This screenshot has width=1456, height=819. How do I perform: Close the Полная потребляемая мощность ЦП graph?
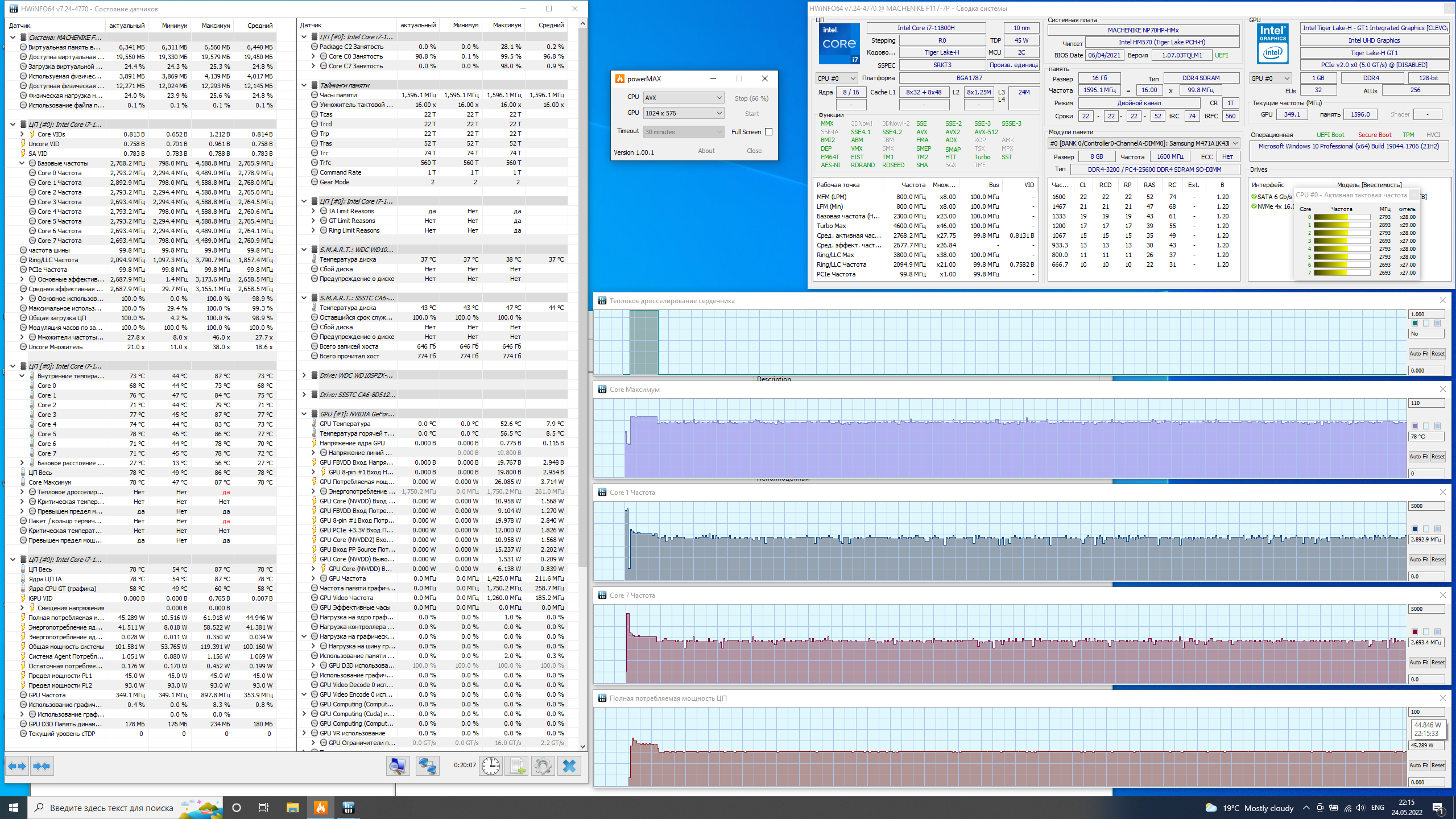click(1442, 698)
